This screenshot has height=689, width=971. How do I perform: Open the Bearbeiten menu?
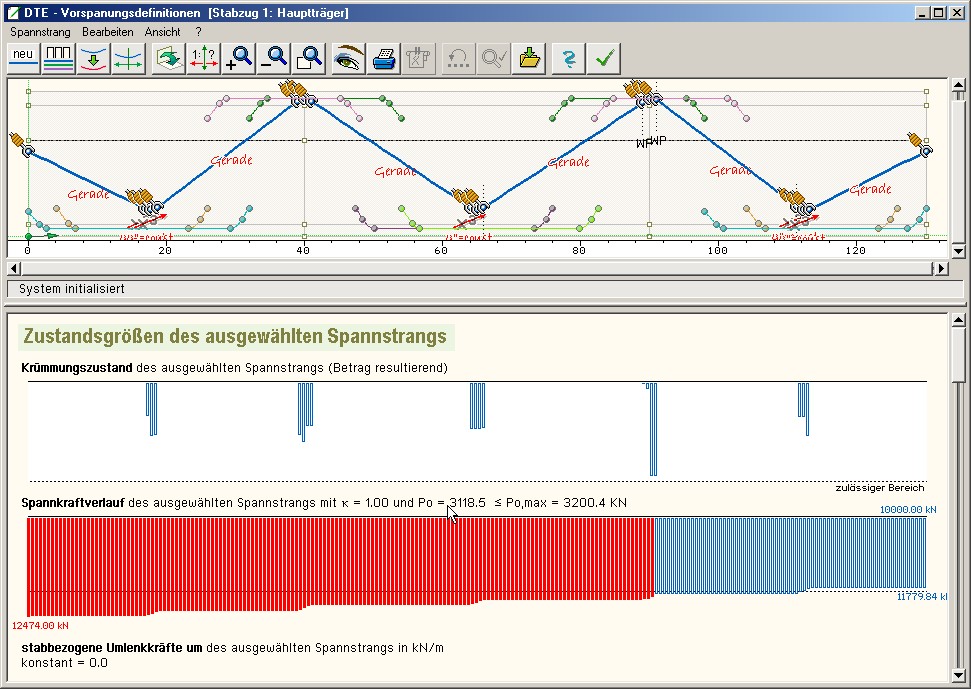point(107,32)
